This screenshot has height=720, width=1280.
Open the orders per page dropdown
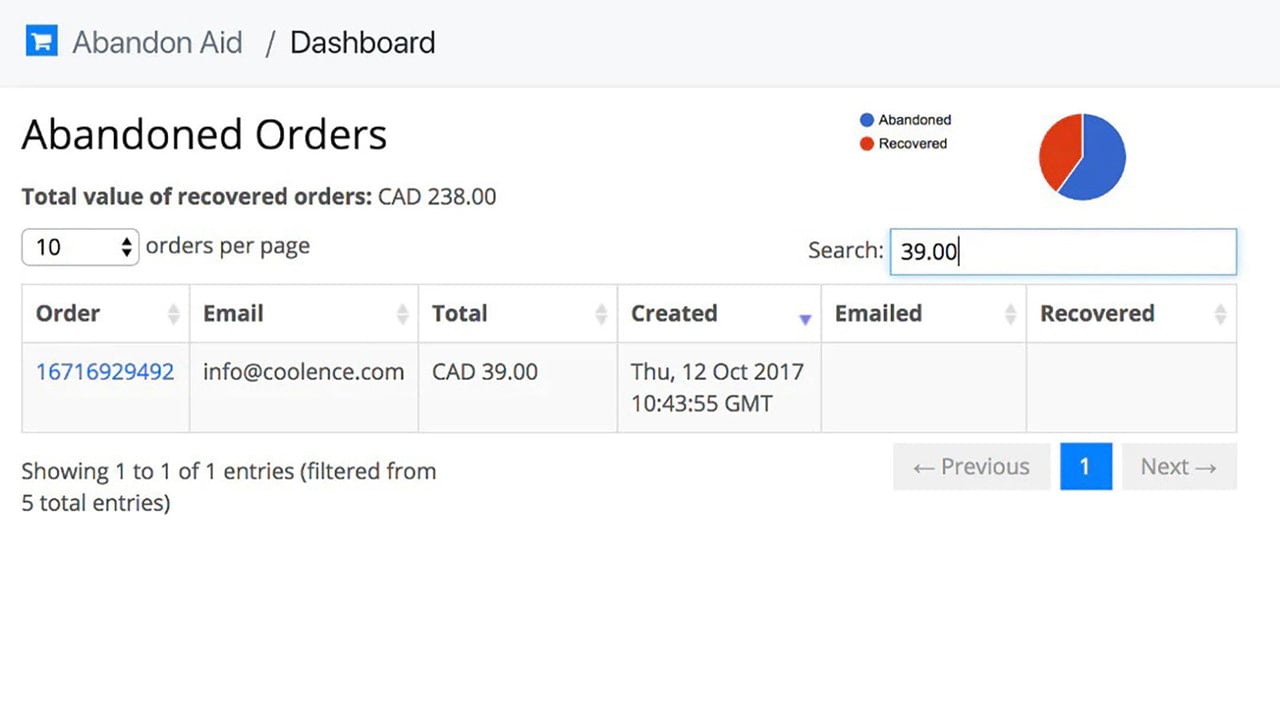click(x=80, y=247)
